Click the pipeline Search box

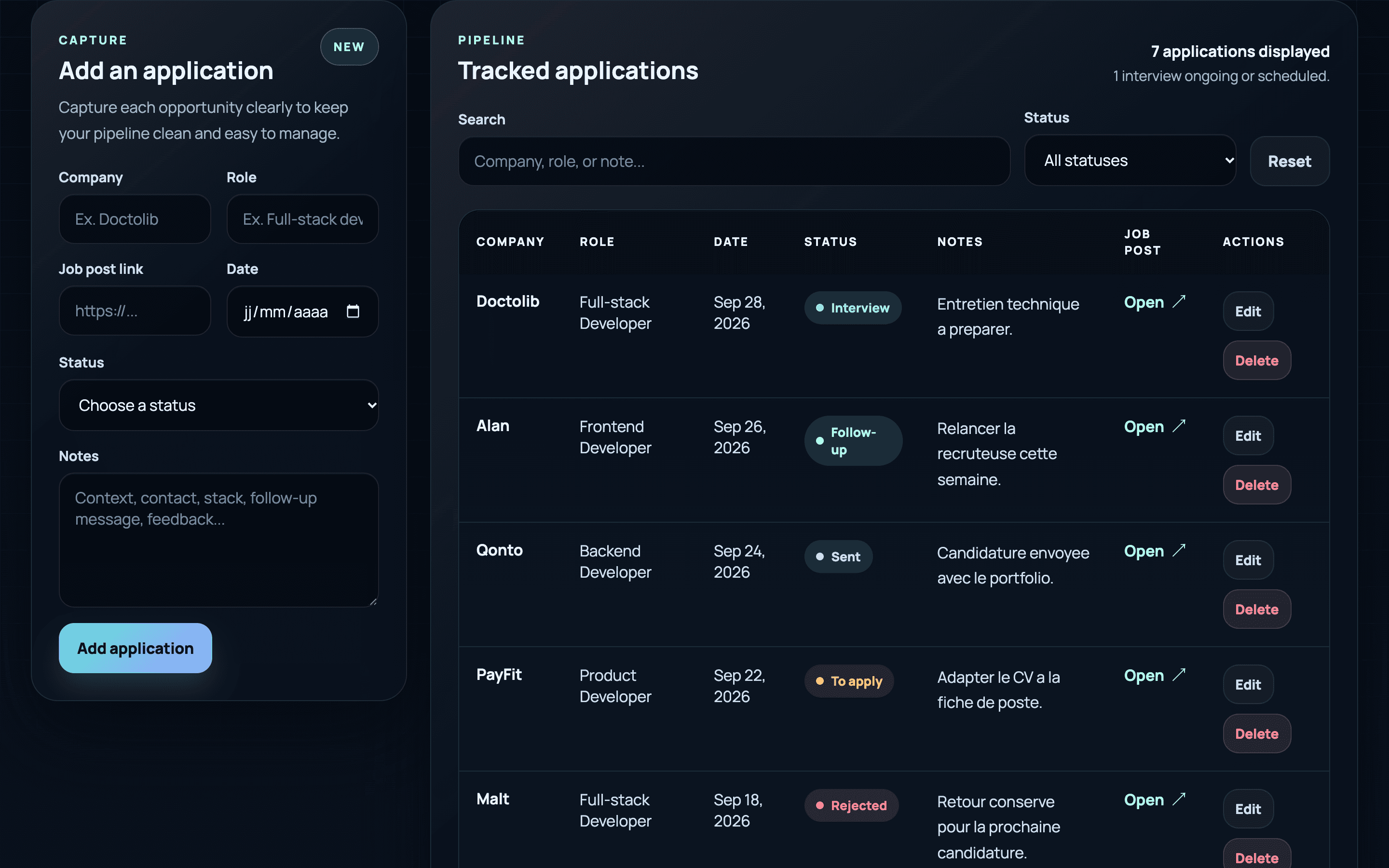coord(734,162)
